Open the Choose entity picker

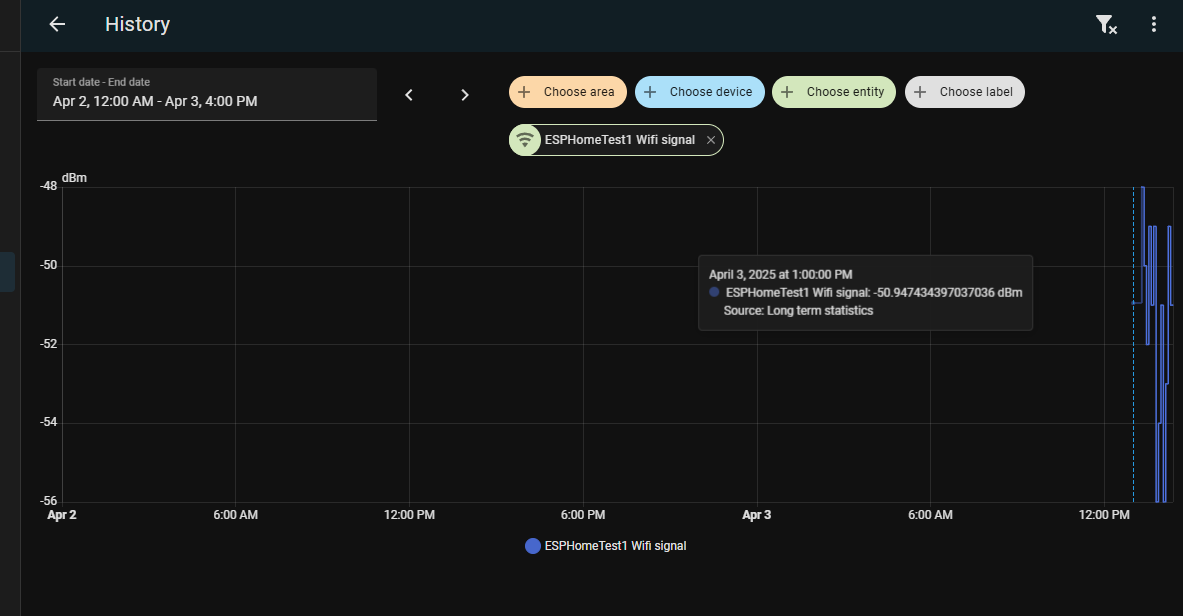pos(845,92)
